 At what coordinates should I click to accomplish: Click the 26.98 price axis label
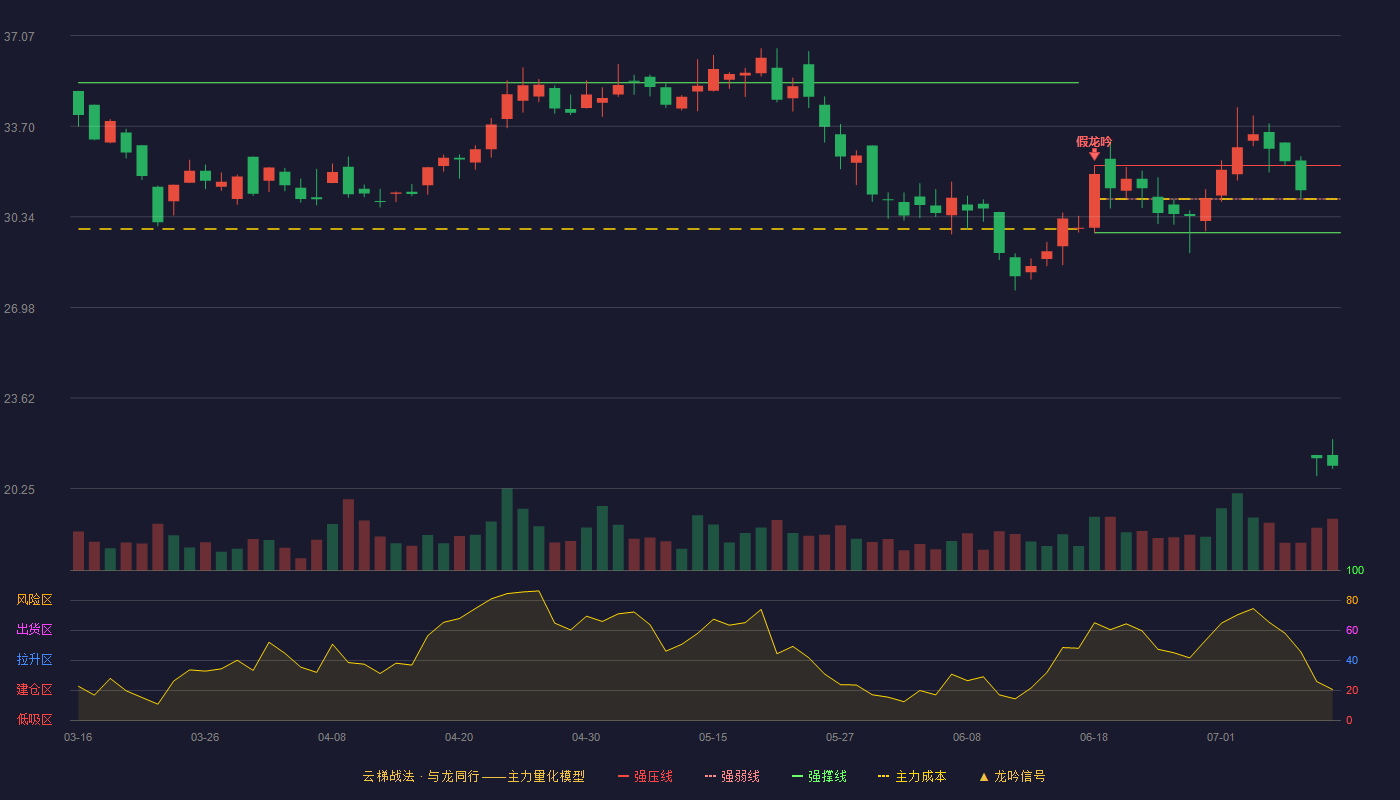(x=19, y=309)
